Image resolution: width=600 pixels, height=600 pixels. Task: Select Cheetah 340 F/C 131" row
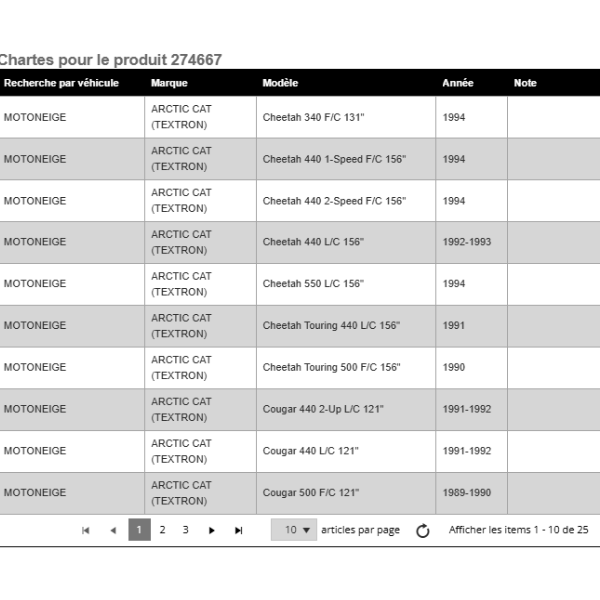coord(300,117)
